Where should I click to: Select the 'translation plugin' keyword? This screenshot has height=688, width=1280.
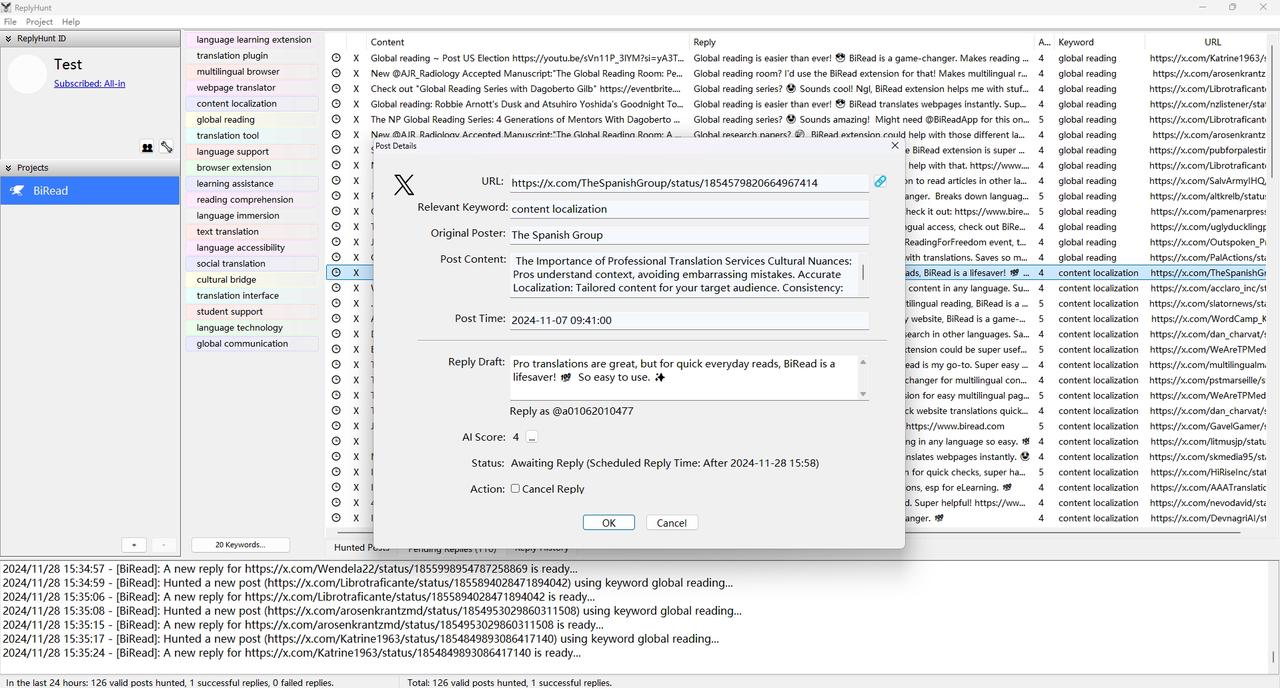(x=252, y=56)
